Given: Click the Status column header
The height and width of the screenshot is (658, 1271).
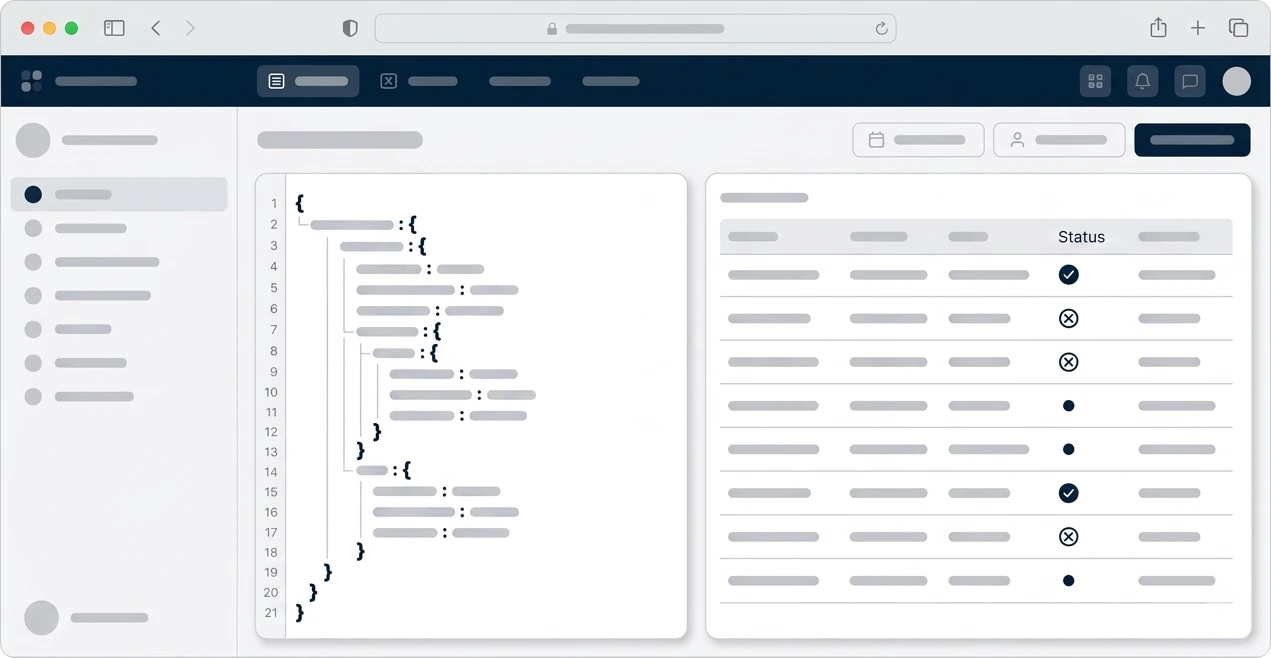Looking at the screenshot, I should click(1081, 237).
